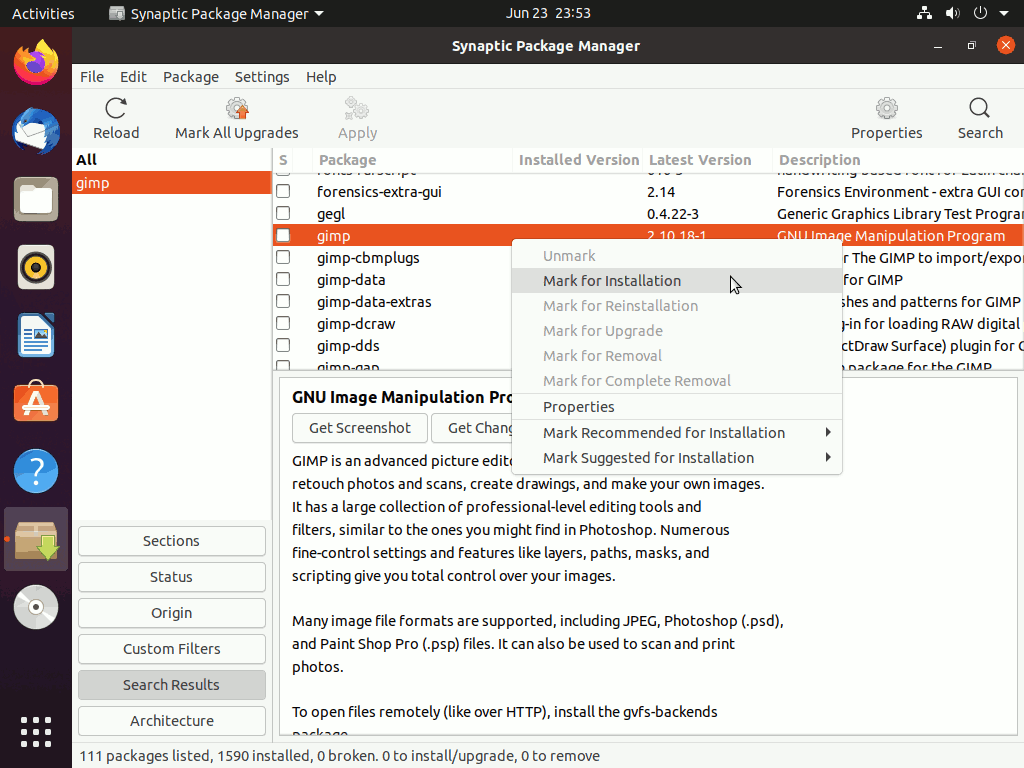Open Ubuntu Software dock icon
Screen dimensions: 1024x768
pyautogui.click(x=36, y=403)
